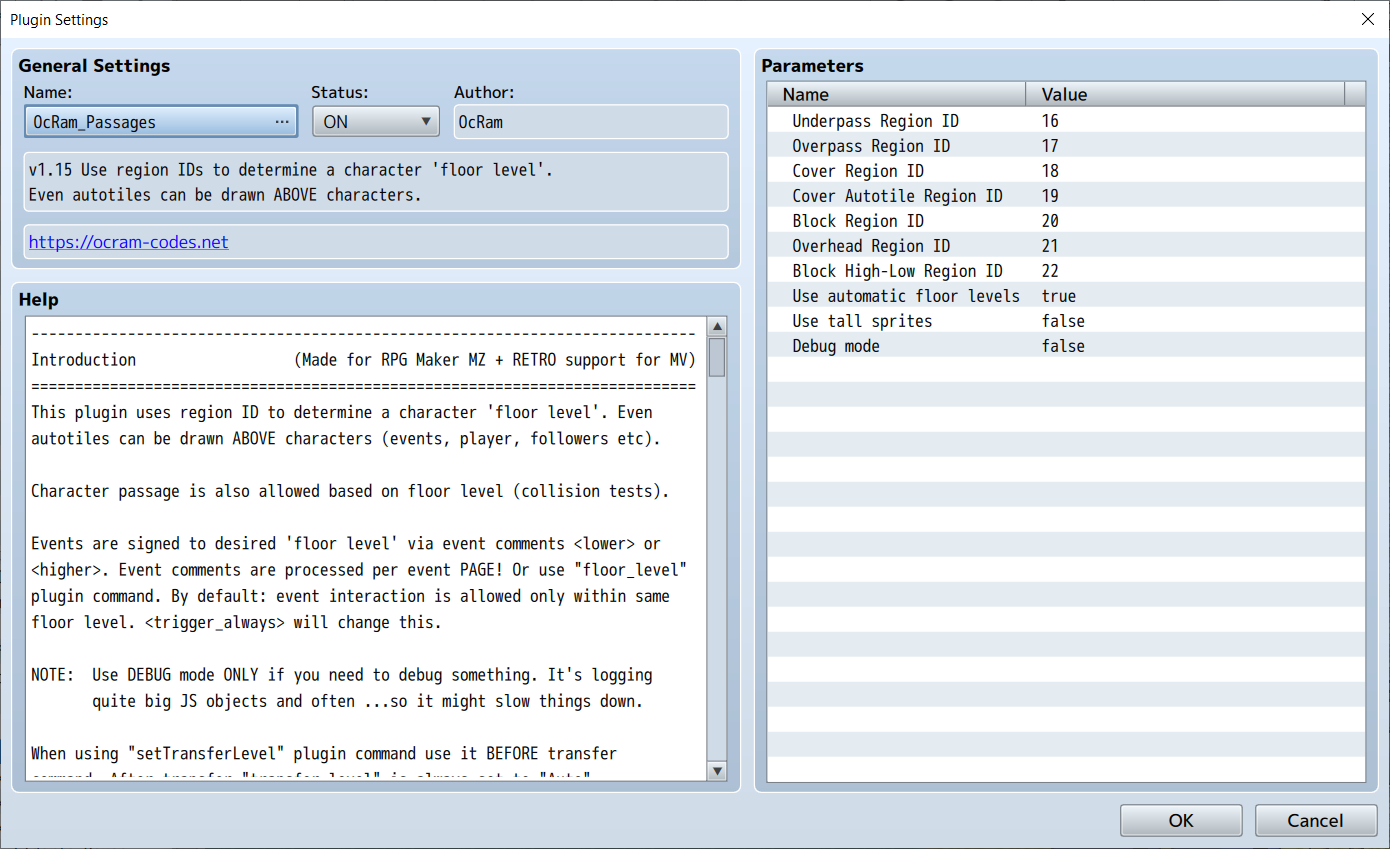
Task: Open the Status ON dropdown
Action: pos(376,122)
